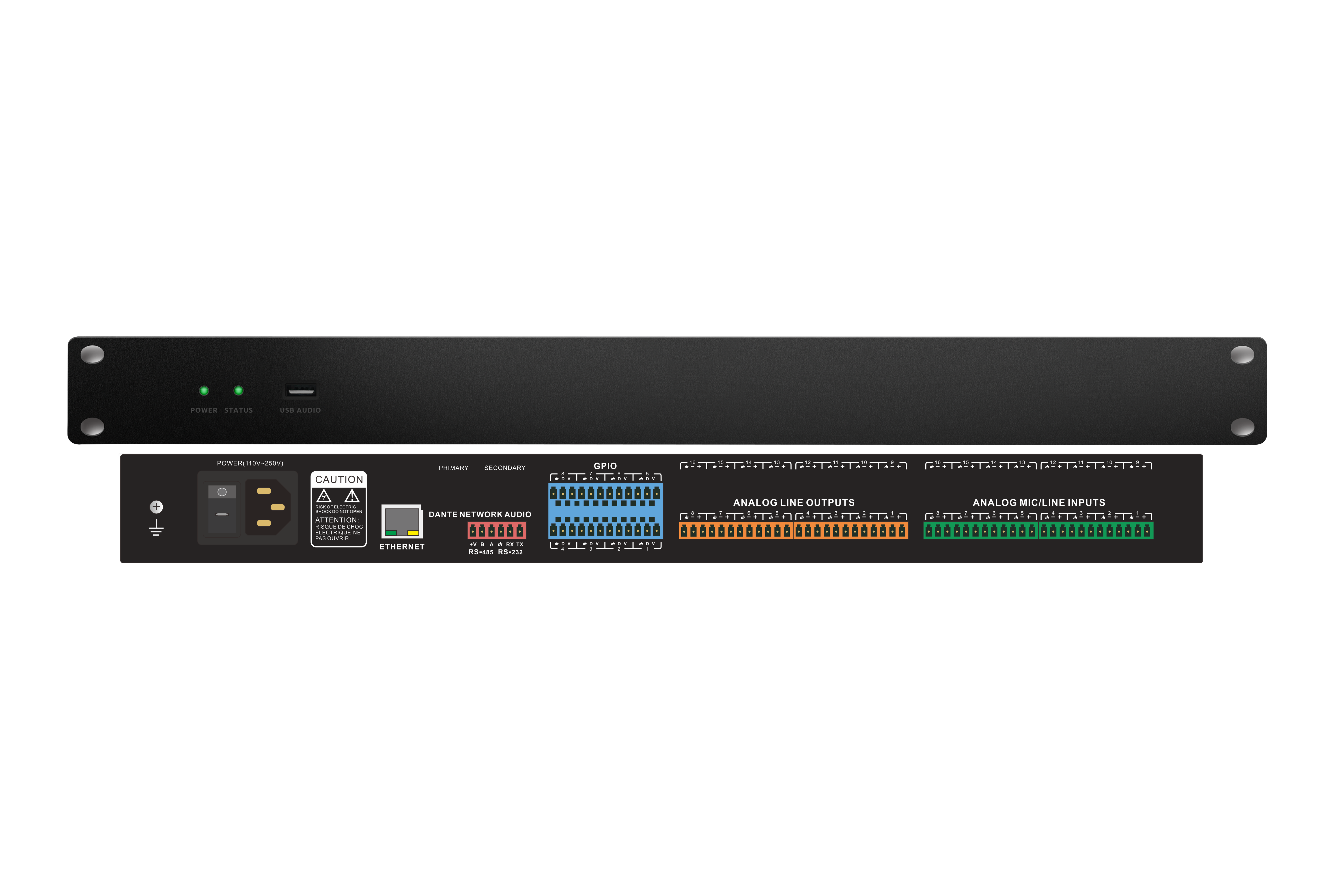Click the 'USB AUDIO' label
This screenshot has height=896, width=1344.
coord(301,410)
